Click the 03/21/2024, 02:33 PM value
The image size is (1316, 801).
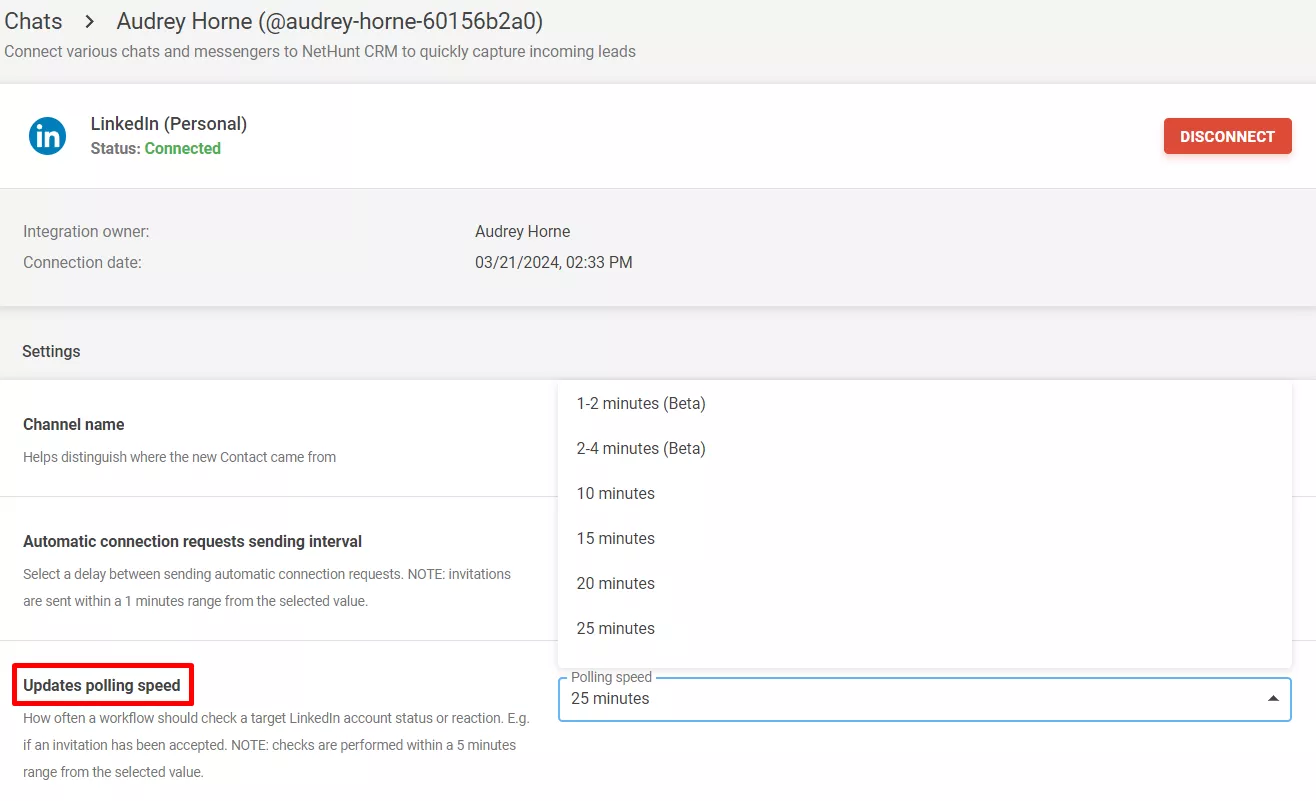(554, 263)
